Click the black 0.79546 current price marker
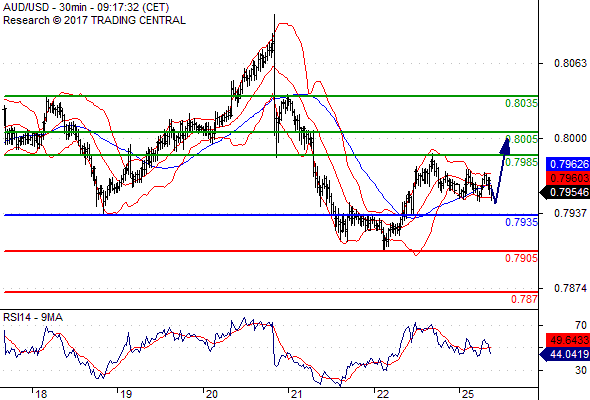This screenshot has width=590, height=400. 565,192
